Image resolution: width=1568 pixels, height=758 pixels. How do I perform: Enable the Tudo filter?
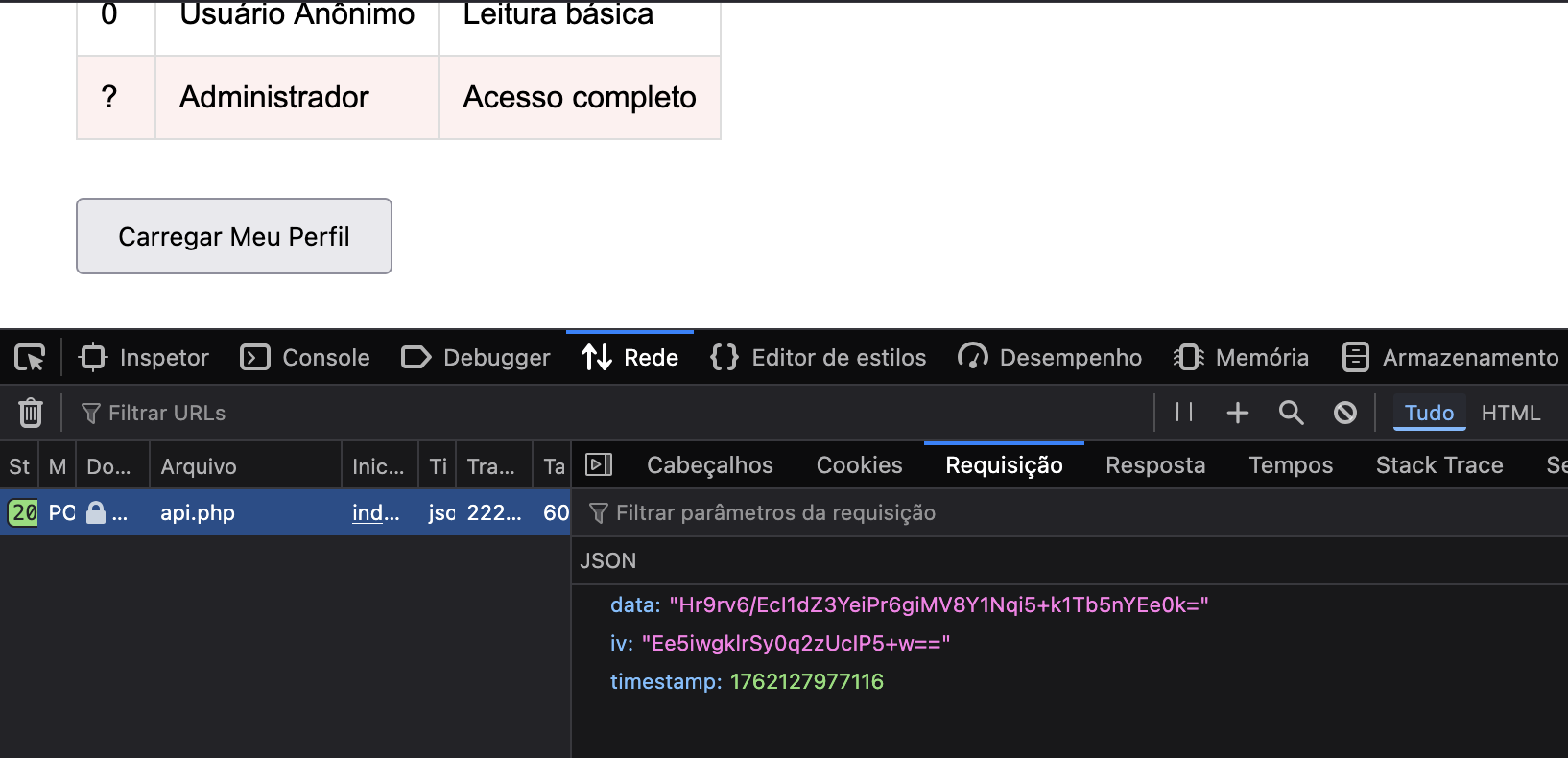tap(1429, 413)
